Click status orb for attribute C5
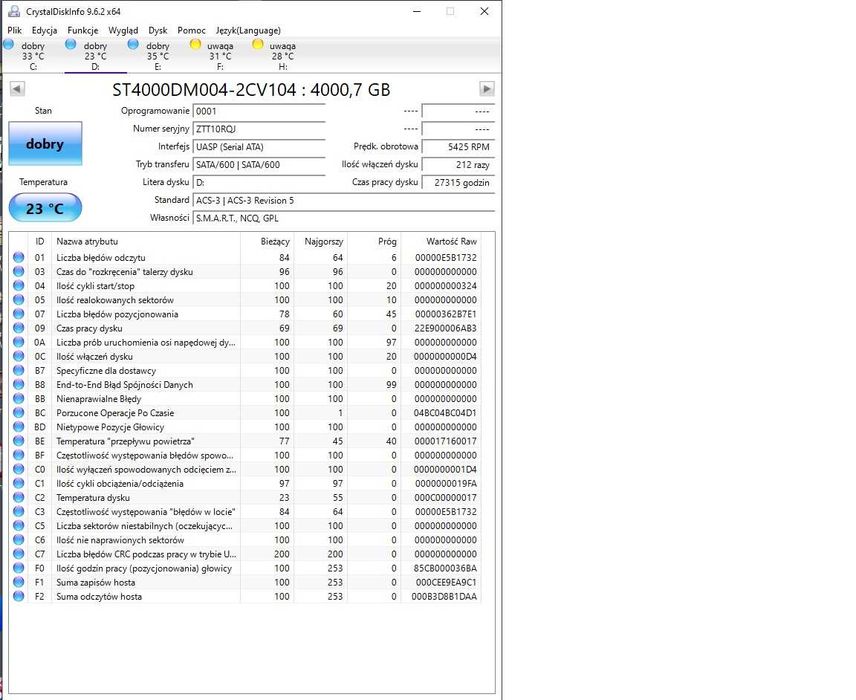The width and height of the screenshot is (856, 700). 19,526
